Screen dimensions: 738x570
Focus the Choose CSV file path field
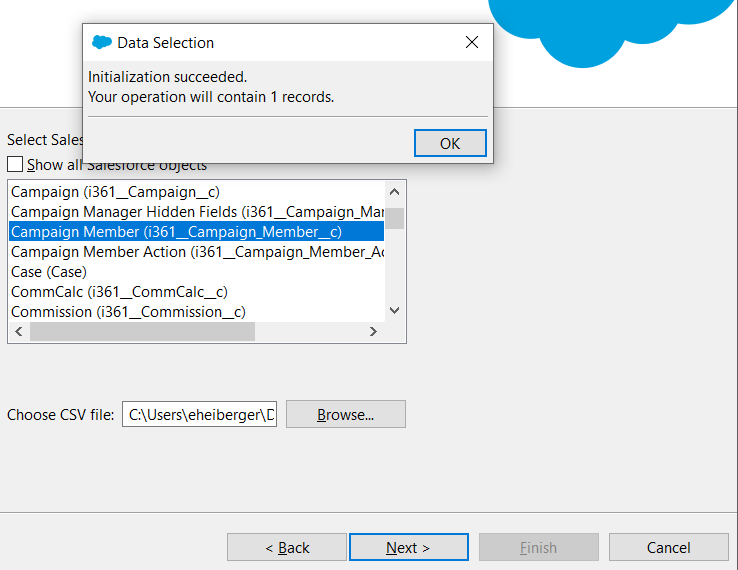coord(200,414)
